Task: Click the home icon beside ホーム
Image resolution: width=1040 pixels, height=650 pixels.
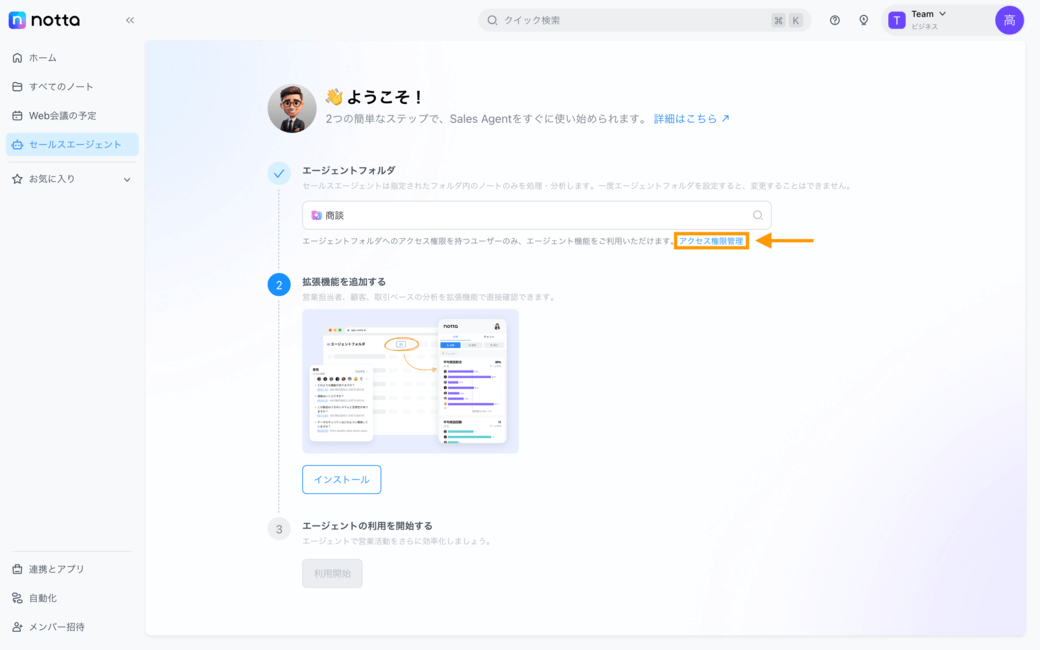Action: point(17,58)
